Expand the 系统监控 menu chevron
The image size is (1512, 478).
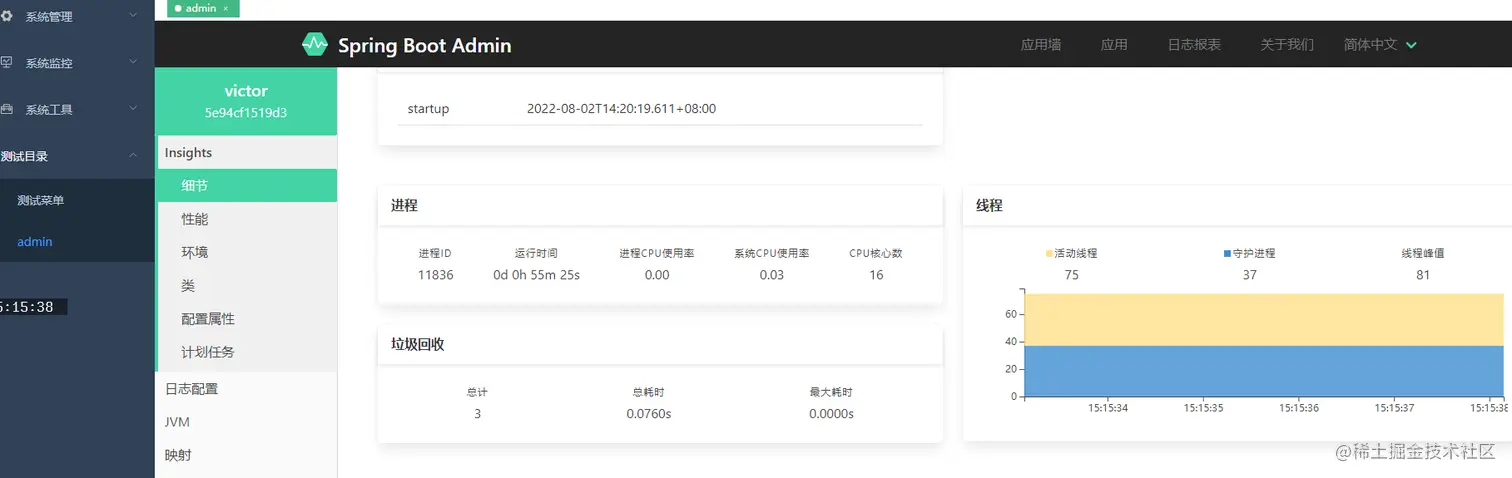[x=134, y=62]
